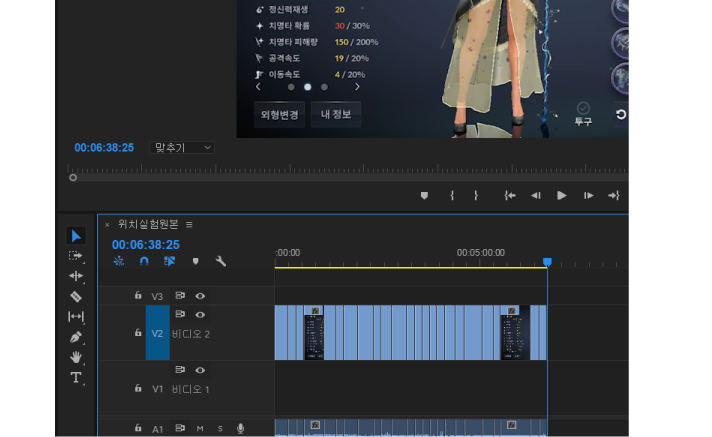This screenshot has width=712, height=437.
Task: Select the Type tool
Action: [x=76, y=378]
